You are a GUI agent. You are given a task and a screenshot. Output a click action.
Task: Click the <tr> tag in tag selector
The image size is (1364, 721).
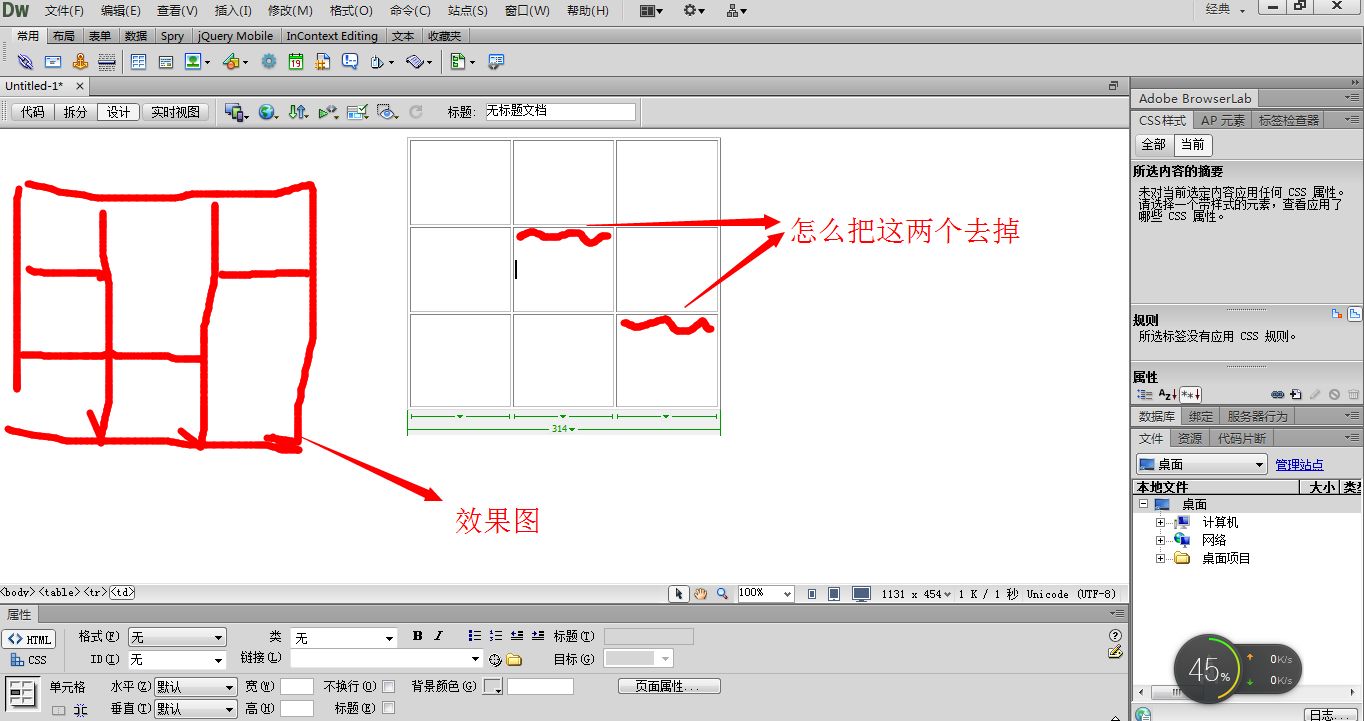[x=95, y=592]
